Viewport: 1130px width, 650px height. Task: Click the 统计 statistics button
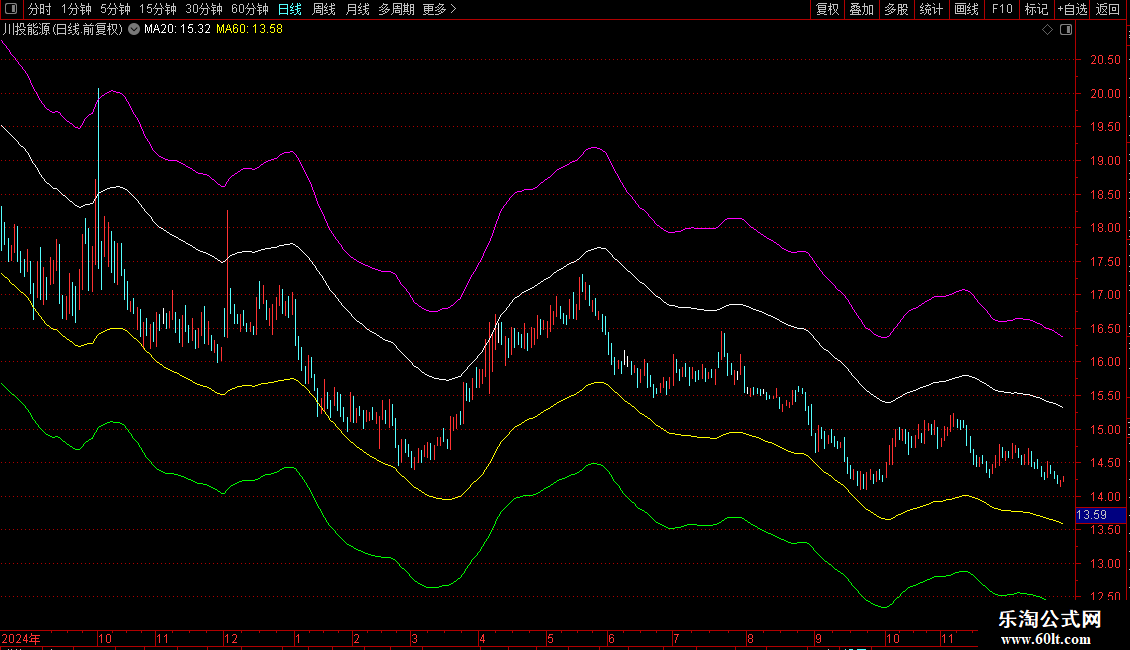point(931,9)
